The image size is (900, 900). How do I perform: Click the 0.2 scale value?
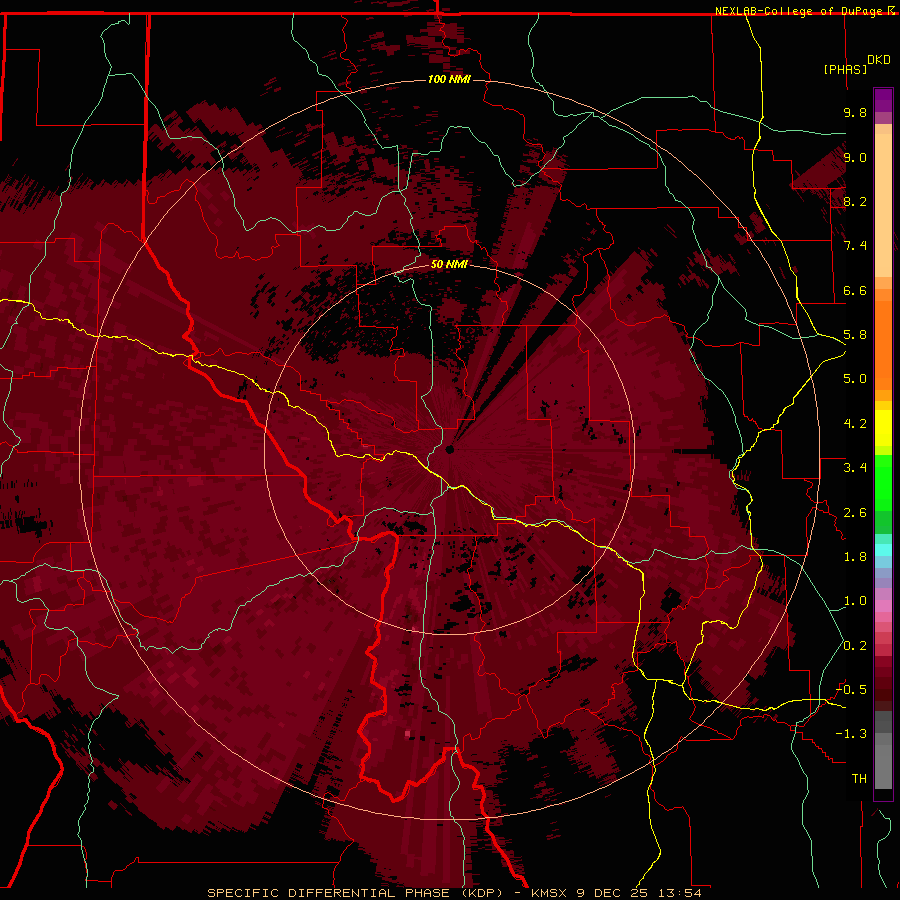pos(855,646)
